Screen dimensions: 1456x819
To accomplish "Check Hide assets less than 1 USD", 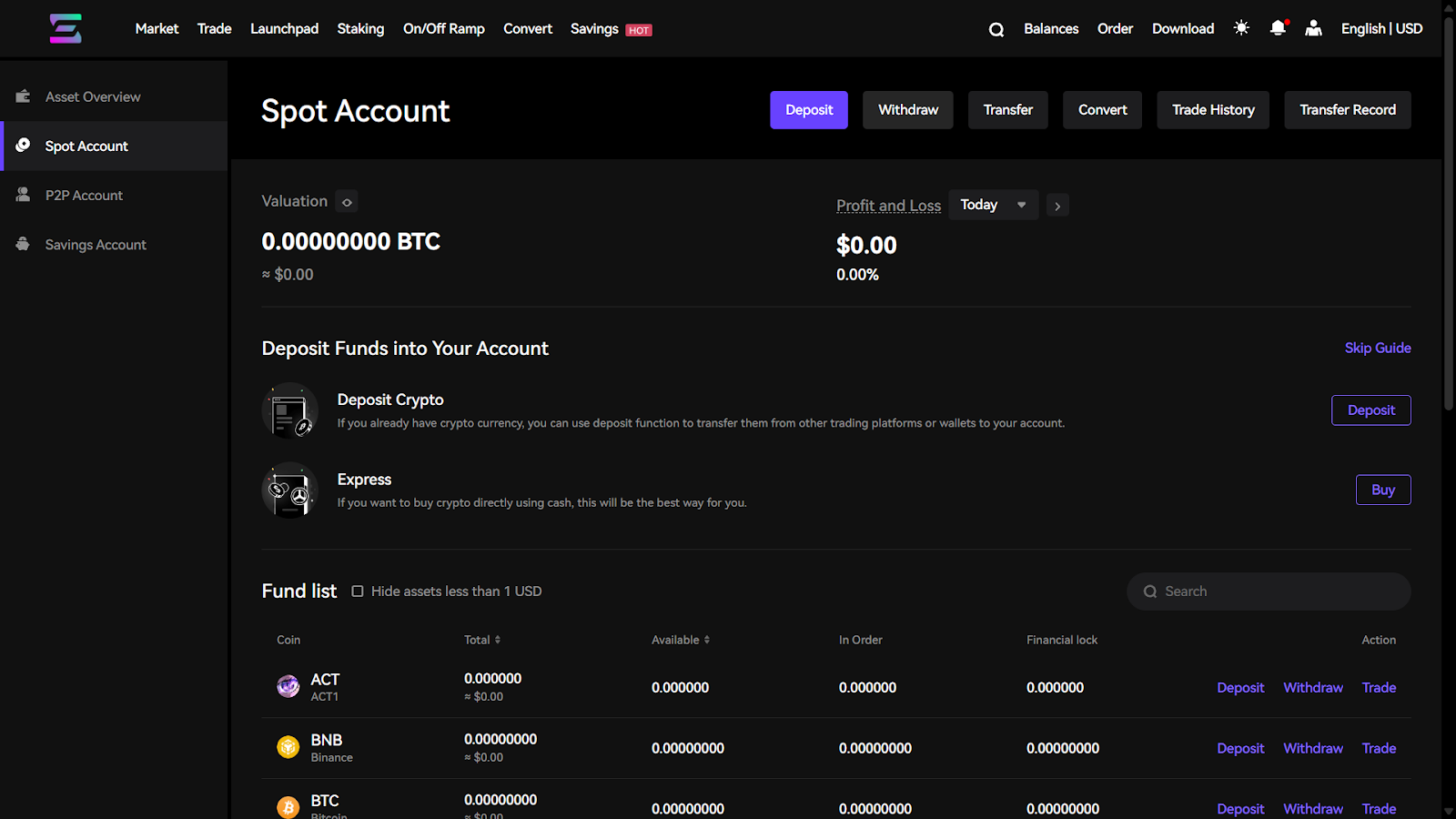I will (x=358, y=591).
